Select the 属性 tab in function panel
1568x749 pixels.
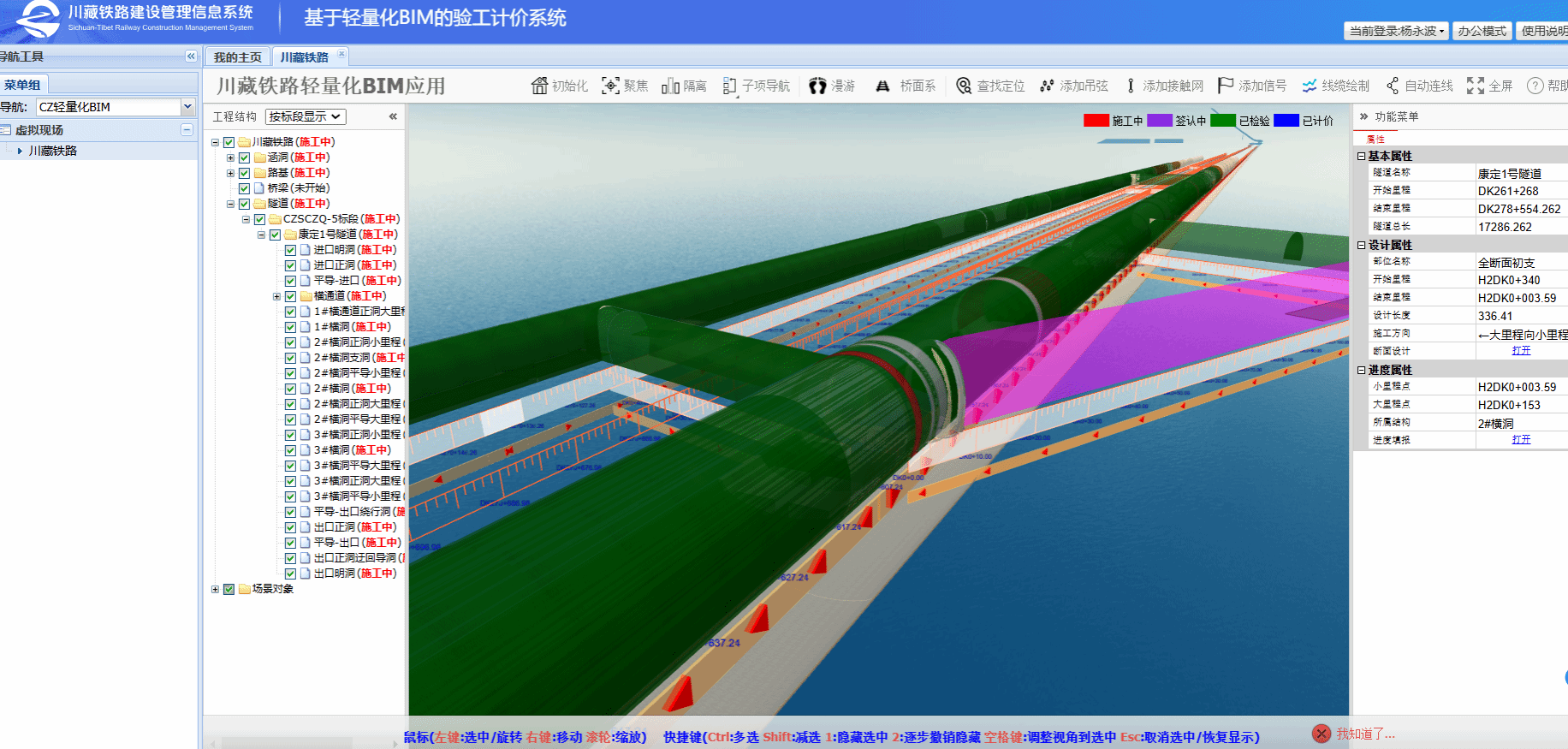(1376, 139)
